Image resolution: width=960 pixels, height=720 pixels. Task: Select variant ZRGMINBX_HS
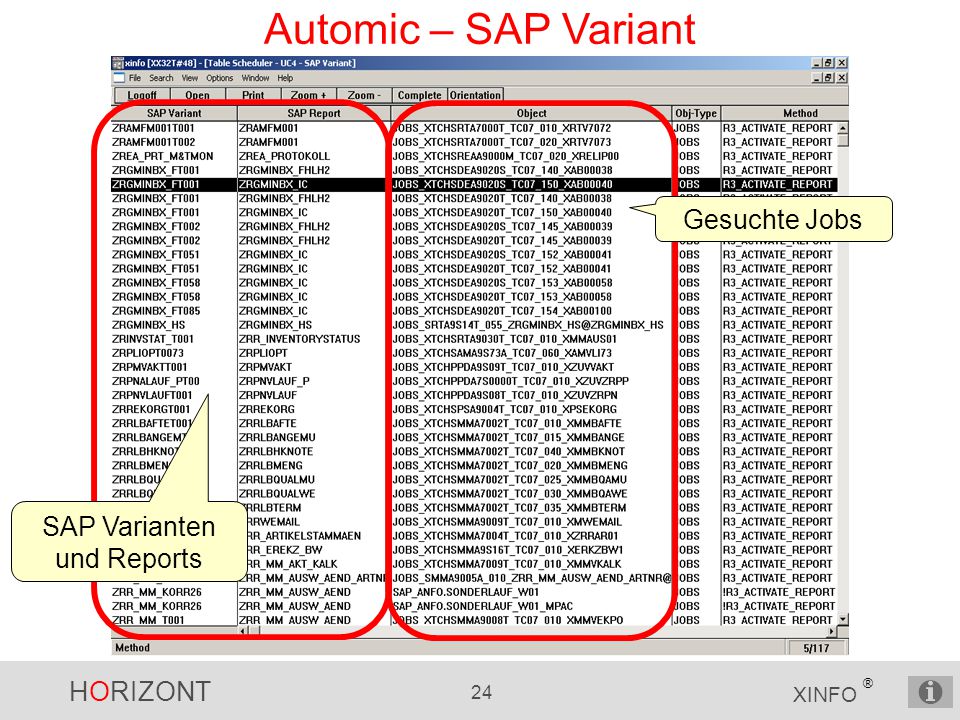click(x=148, y=325)
